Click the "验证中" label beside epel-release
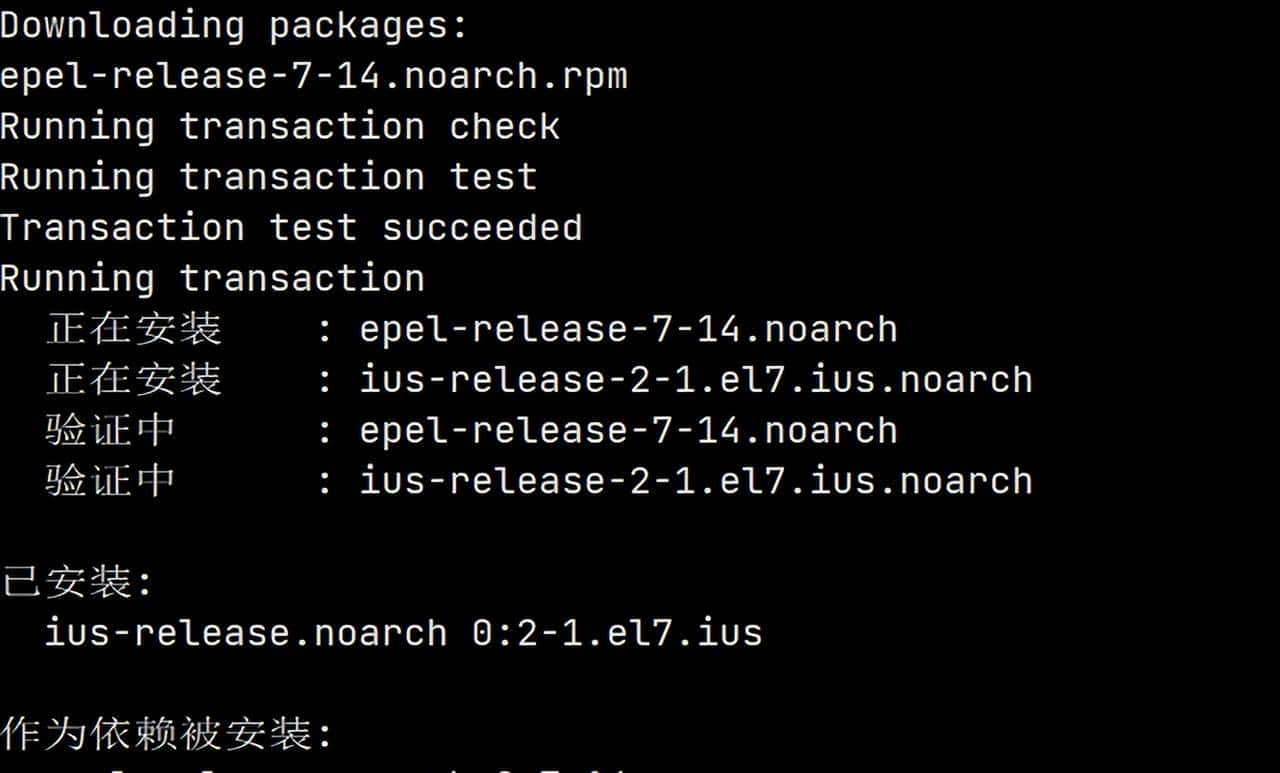This screenshot has height=773, width=1280. pos(111,430)
